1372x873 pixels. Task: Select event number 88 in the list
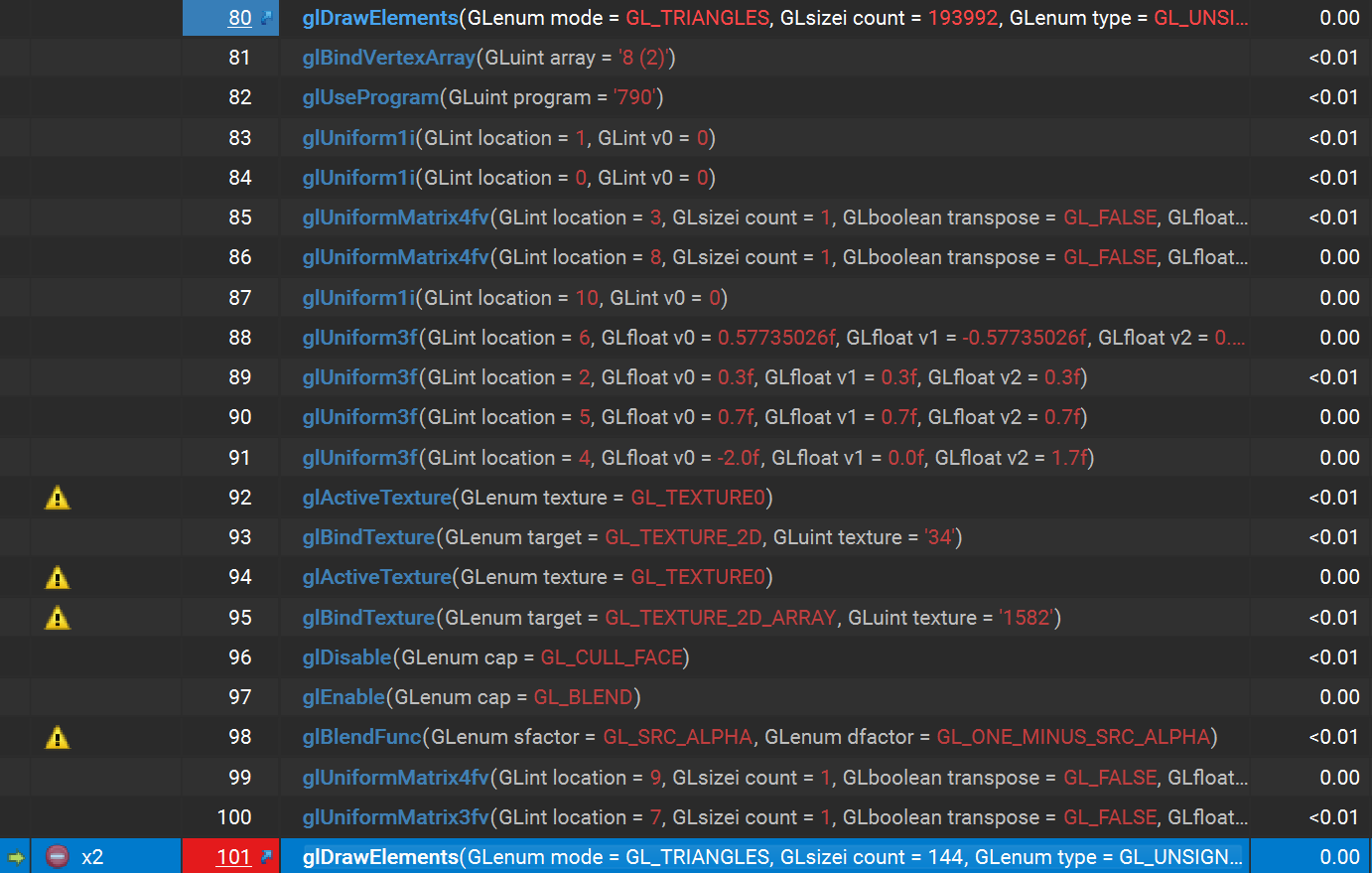click(x=239, y=338)
